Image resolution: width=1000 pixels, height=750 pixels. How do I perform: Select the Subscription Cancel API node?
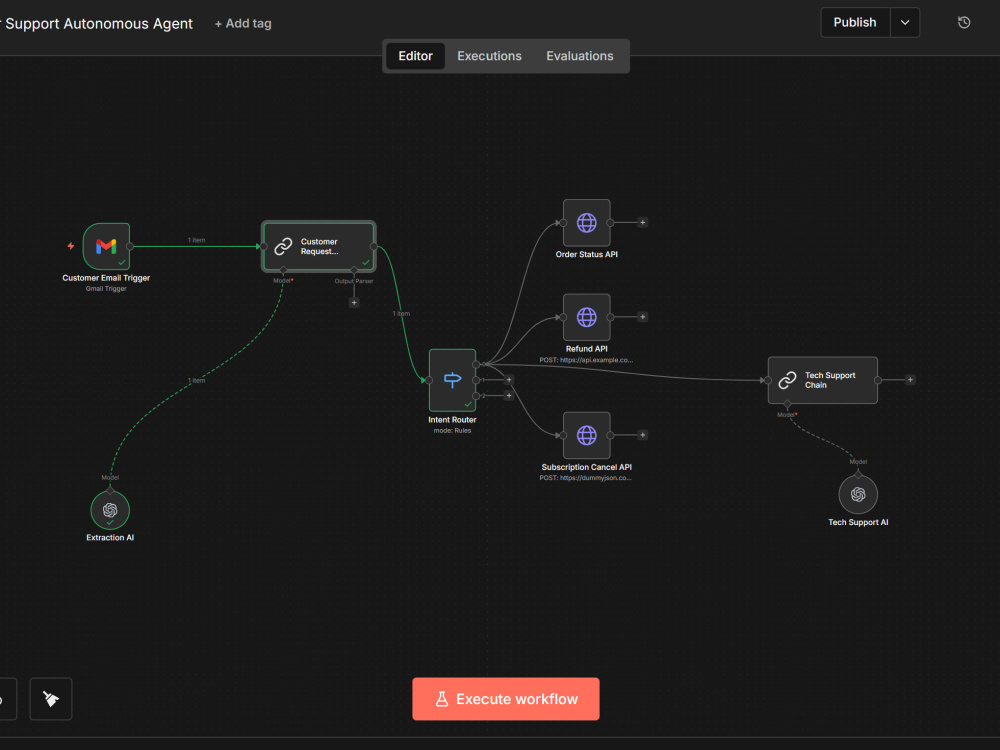(x=587, y=435)
